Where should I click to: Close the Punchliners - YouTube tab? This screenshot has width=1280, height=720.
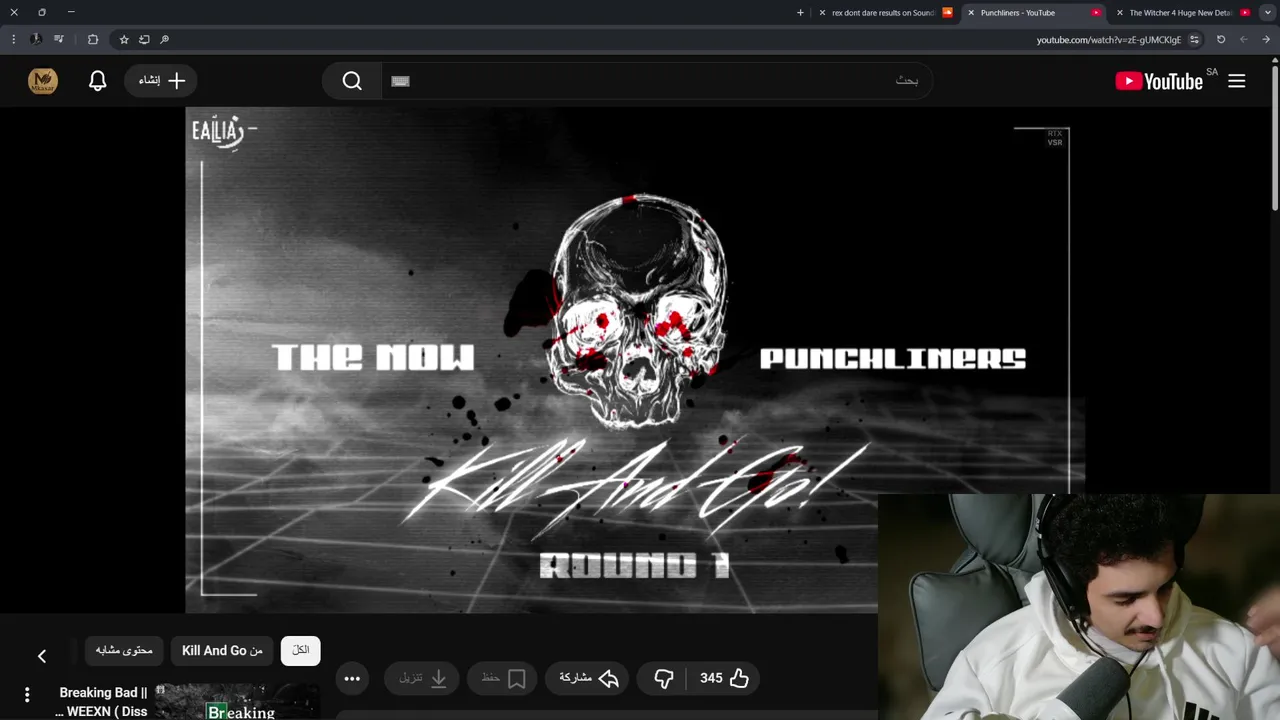971,13
